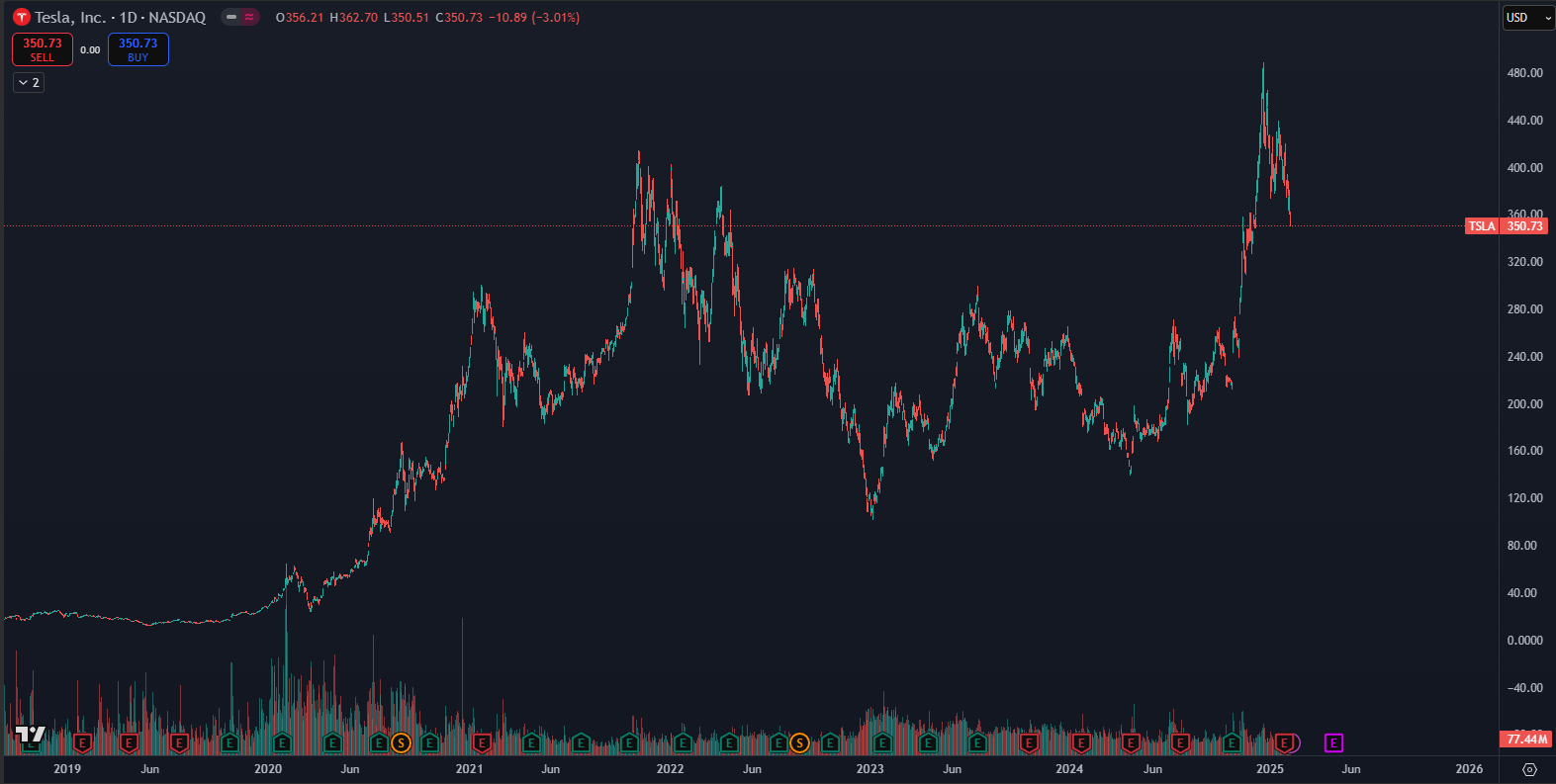Click the 350.73 SELL button
The height and width of the screenshot is (784, 1556).
coord(43,49)
